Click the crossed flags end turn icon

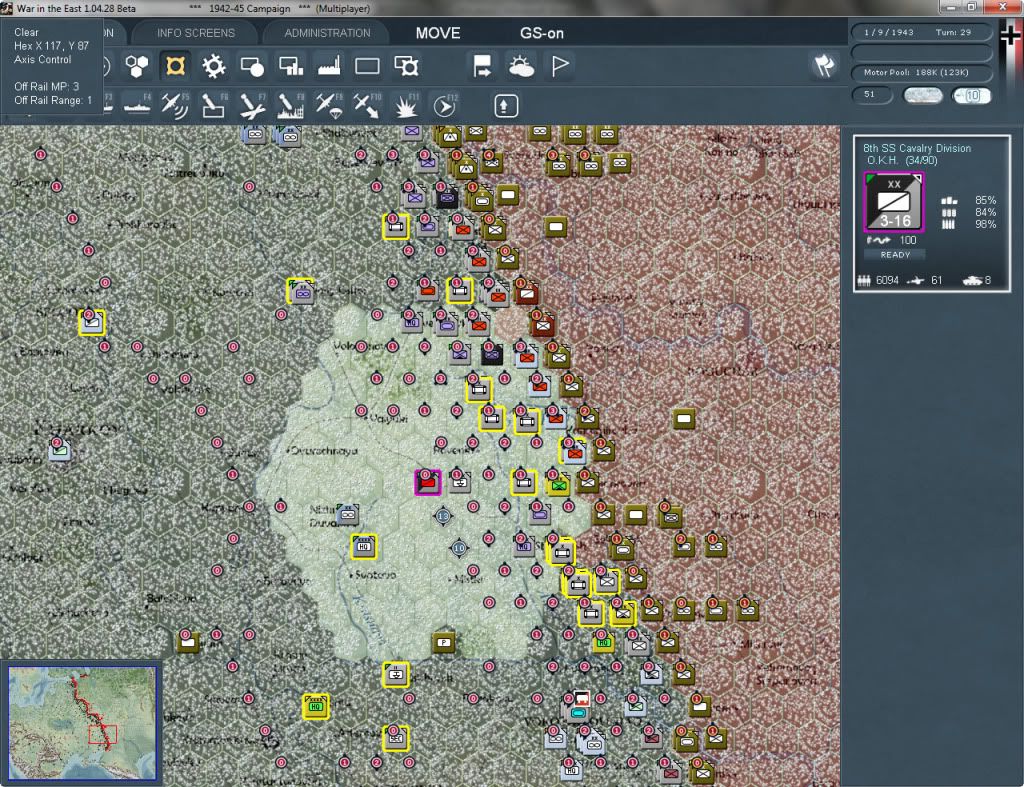(x=824, y=65)
